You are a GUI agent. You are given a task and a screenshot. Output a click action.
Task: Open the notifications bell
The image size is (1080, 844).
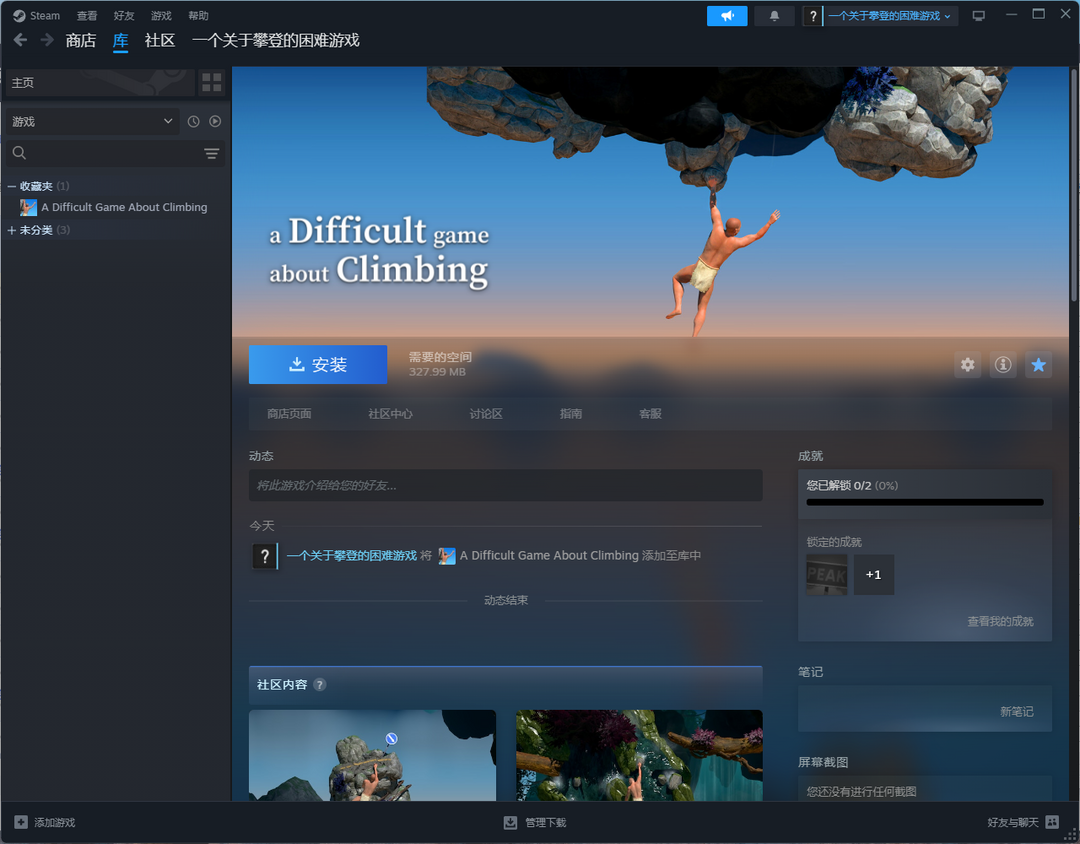pos(774,15)
